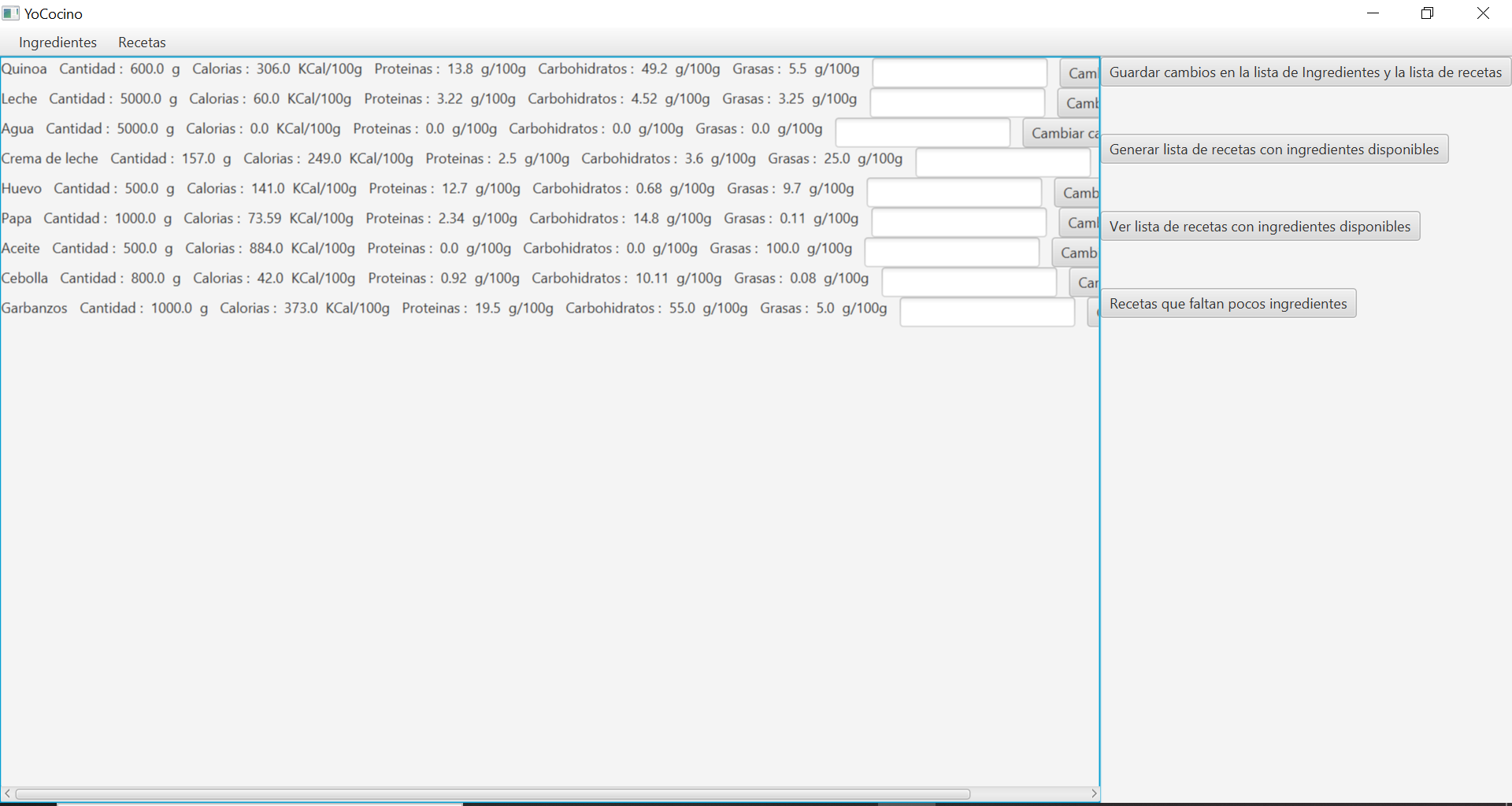Select the Garbanzos ingredient name

pyautogui.click(x=35, y=309)
